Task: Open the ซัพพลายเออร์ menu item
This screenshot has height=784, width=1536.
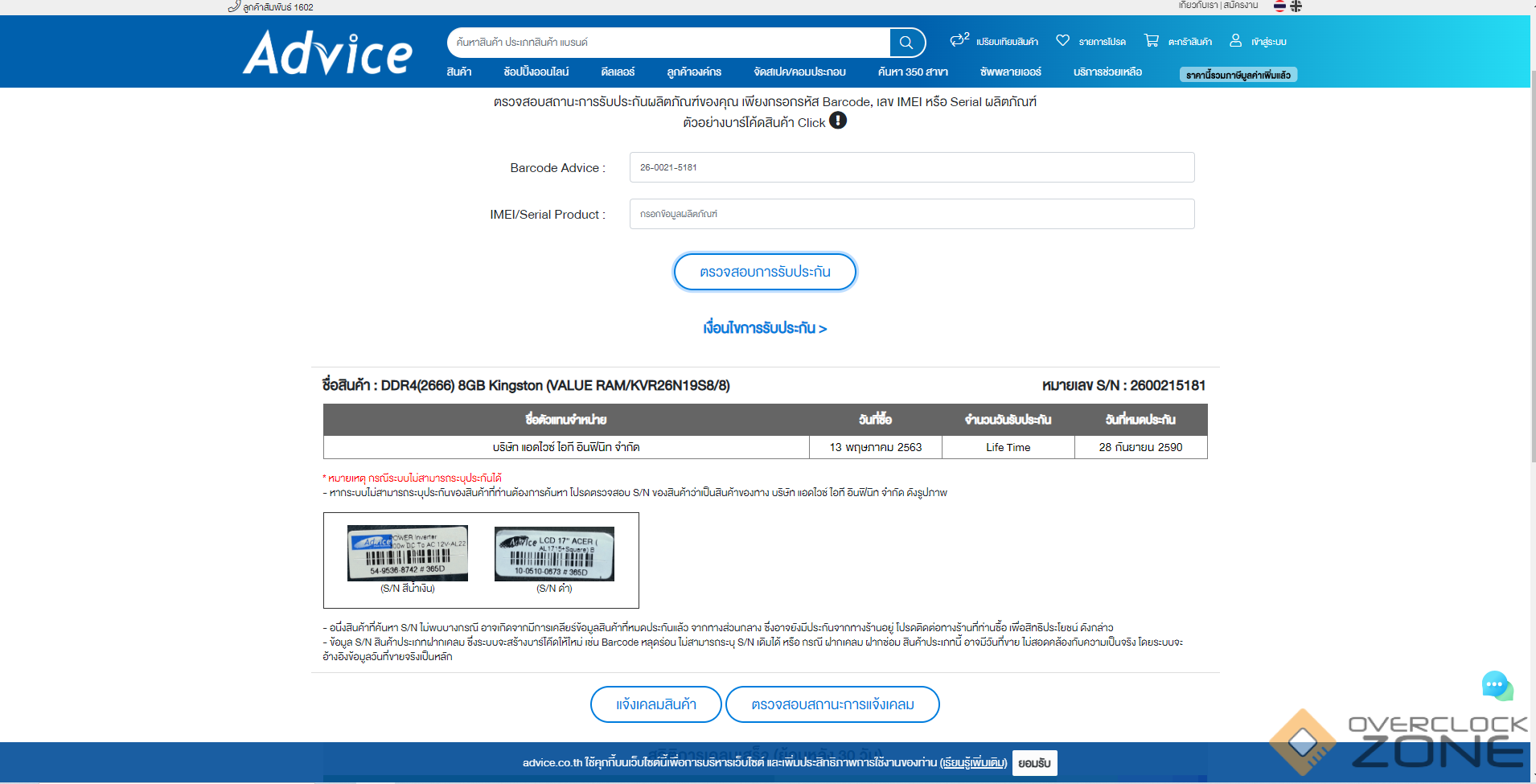Action: point(1011,72)
